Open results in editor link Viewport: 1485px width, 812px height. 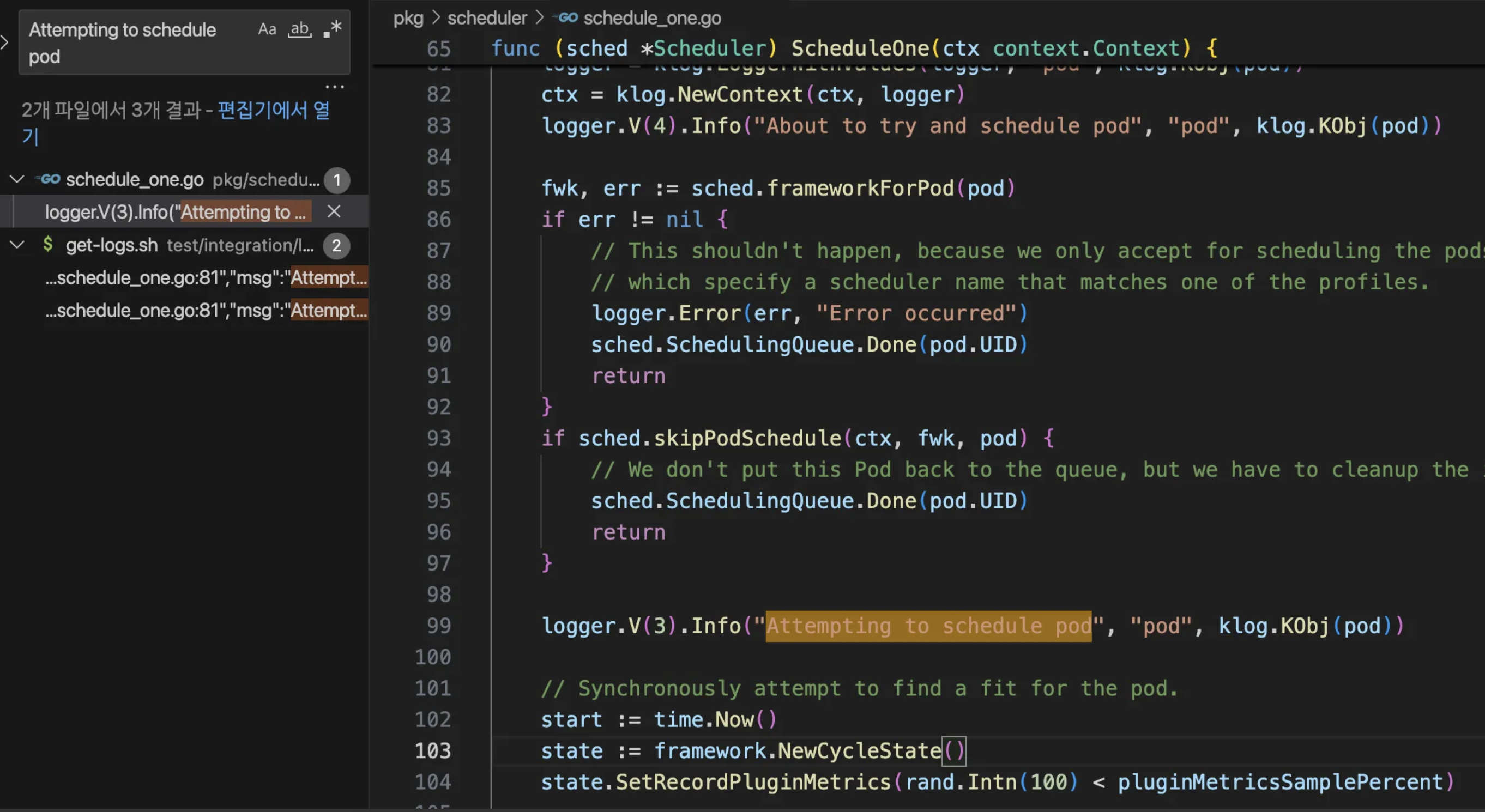tap(175, 123)
